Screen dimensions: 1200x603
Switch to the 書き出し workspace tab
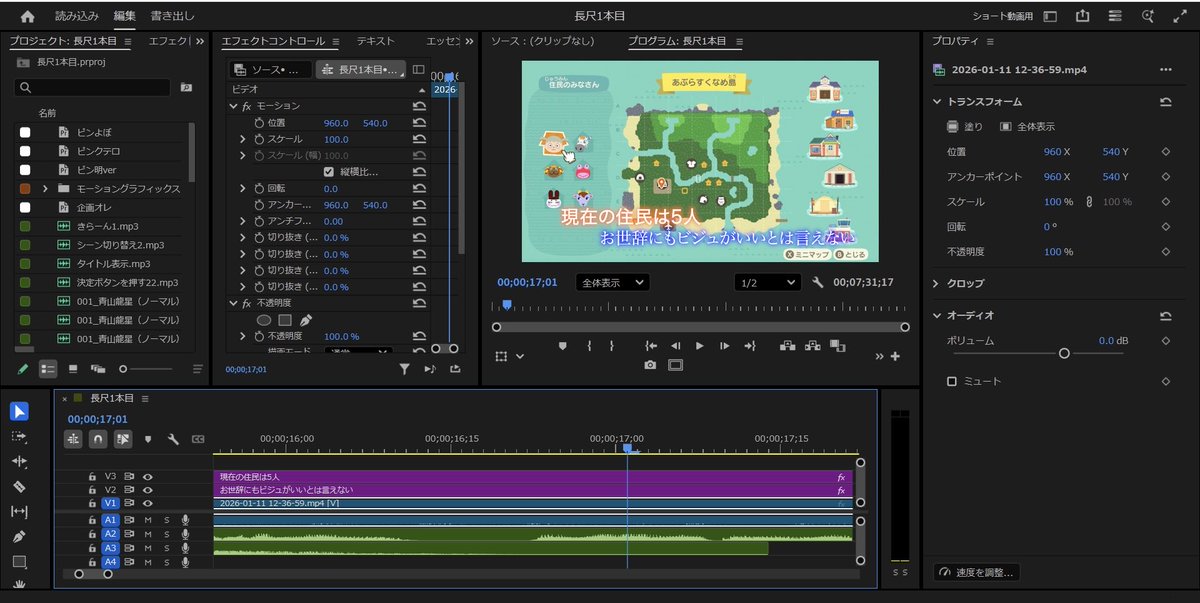pyautogui.click(x=173, y=16)
